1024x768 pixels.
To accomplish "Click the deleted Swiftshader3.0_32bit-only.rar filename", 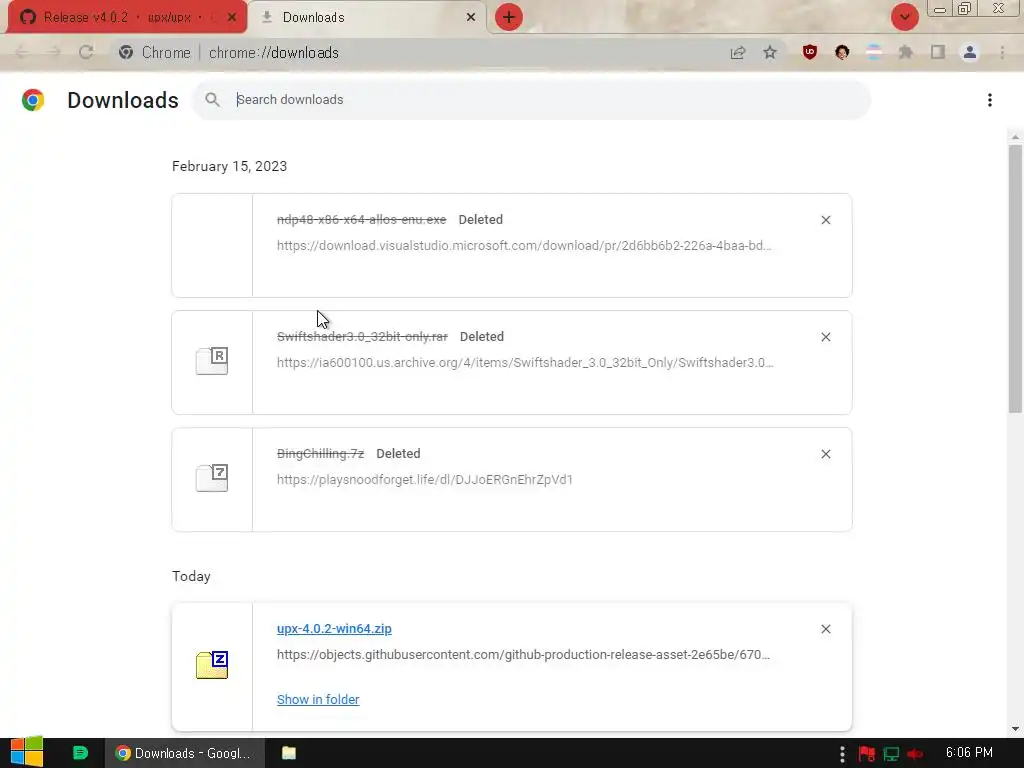I will click(362, 336).
